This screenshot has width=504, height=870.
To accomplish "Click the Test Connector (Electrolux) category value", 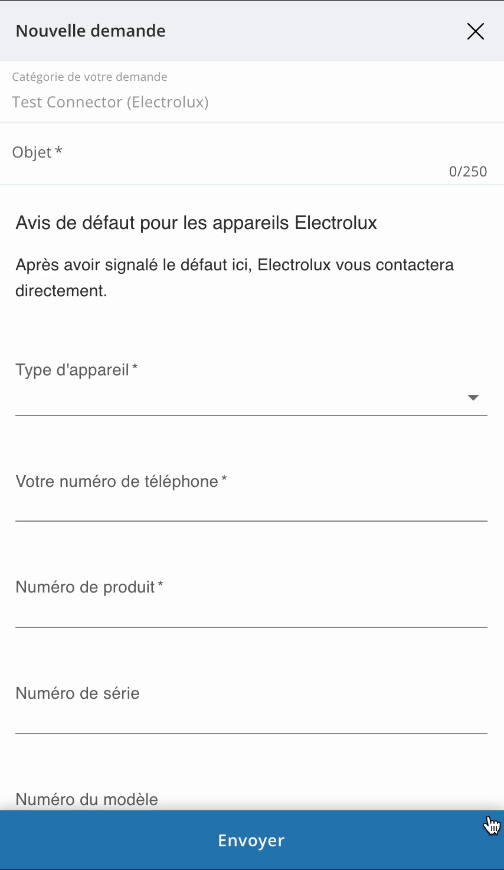I will [x=110, y=102].
